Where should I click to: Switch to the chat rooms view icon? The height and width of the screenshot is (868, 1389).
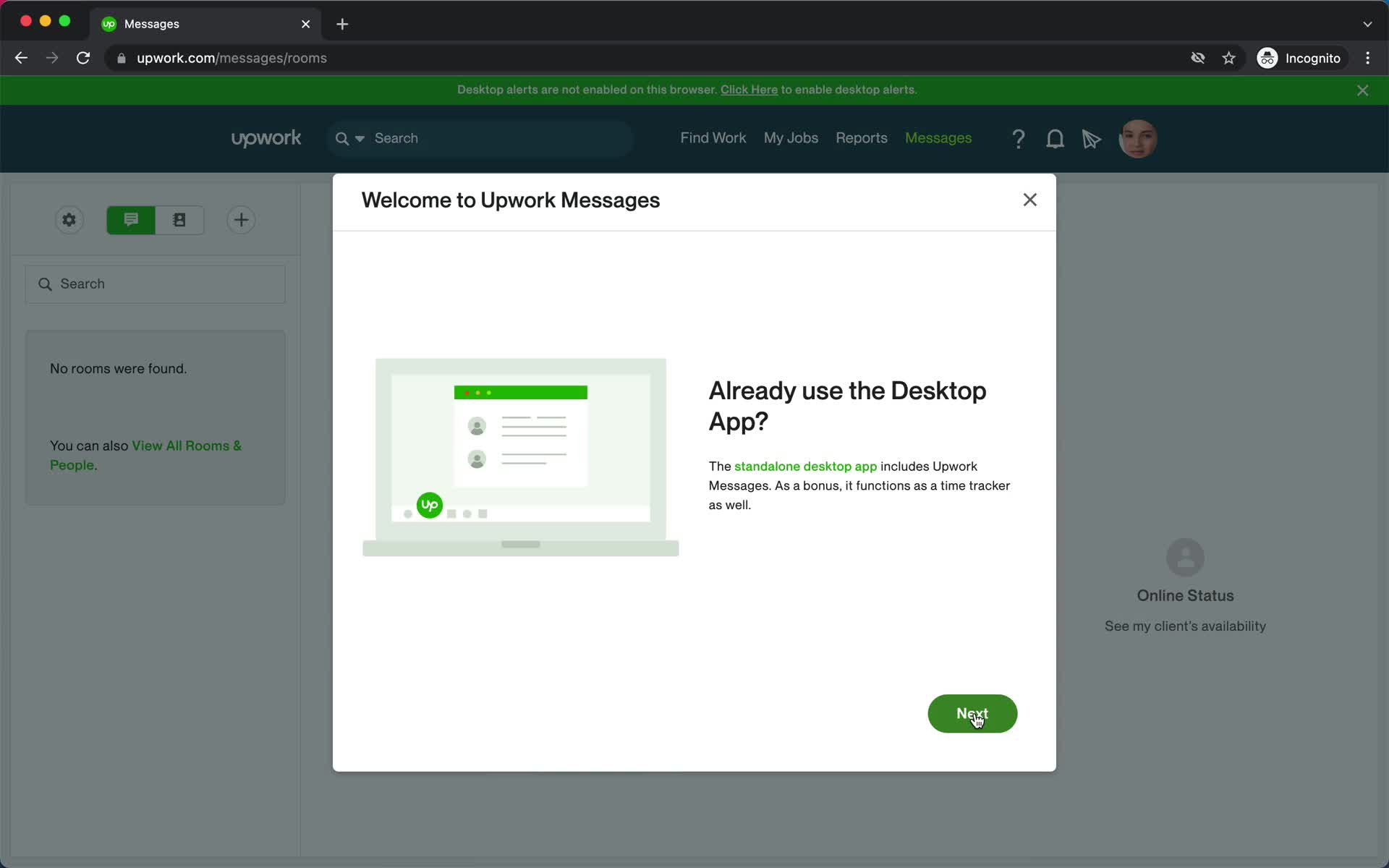[131, 220]
